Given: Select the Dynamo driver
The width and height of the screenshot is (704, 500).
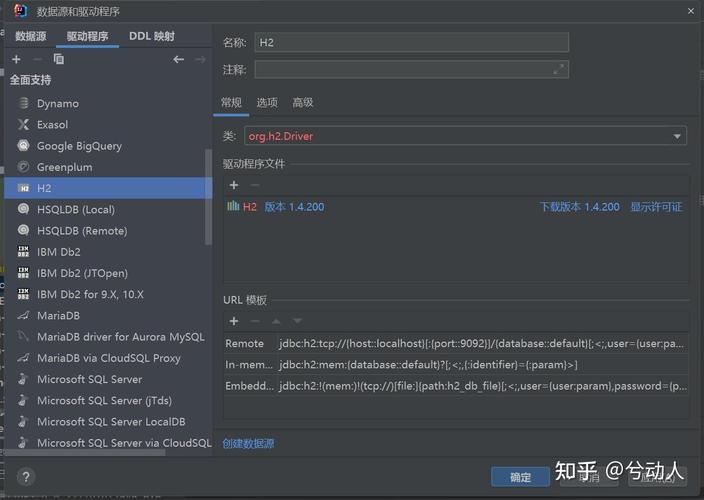Looking at the screenshot, I should (108, 103).
